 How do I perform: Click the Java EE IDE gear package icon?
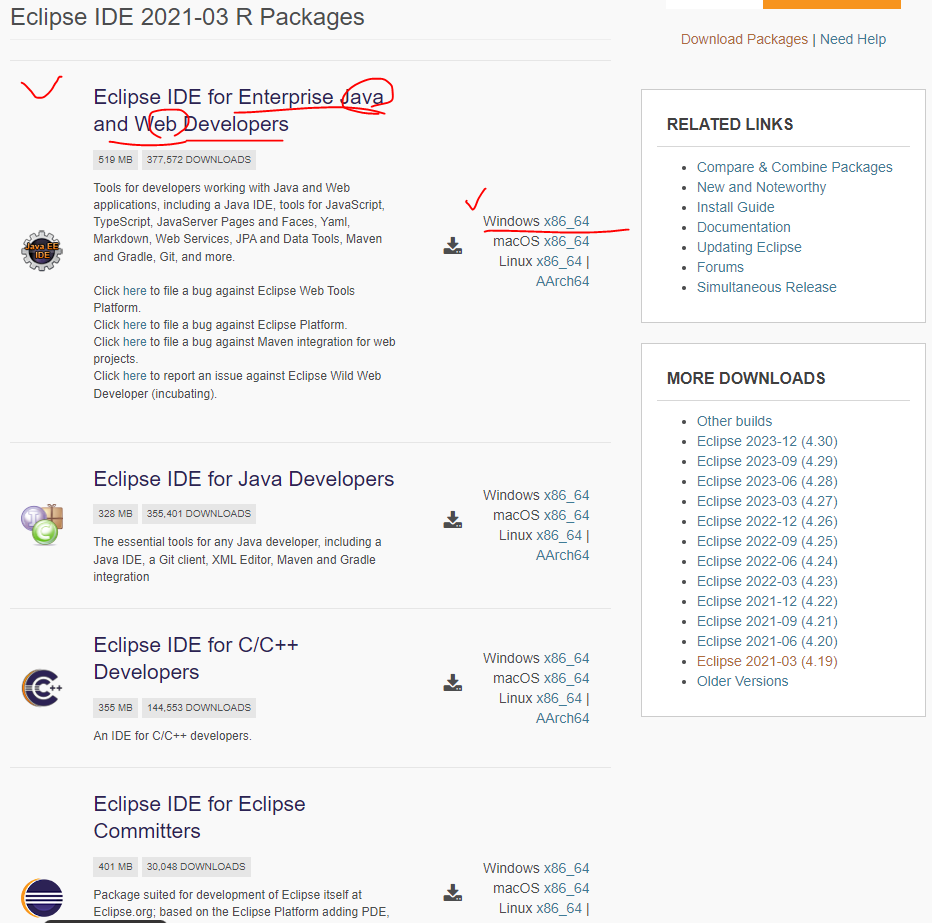click(42, 251)
